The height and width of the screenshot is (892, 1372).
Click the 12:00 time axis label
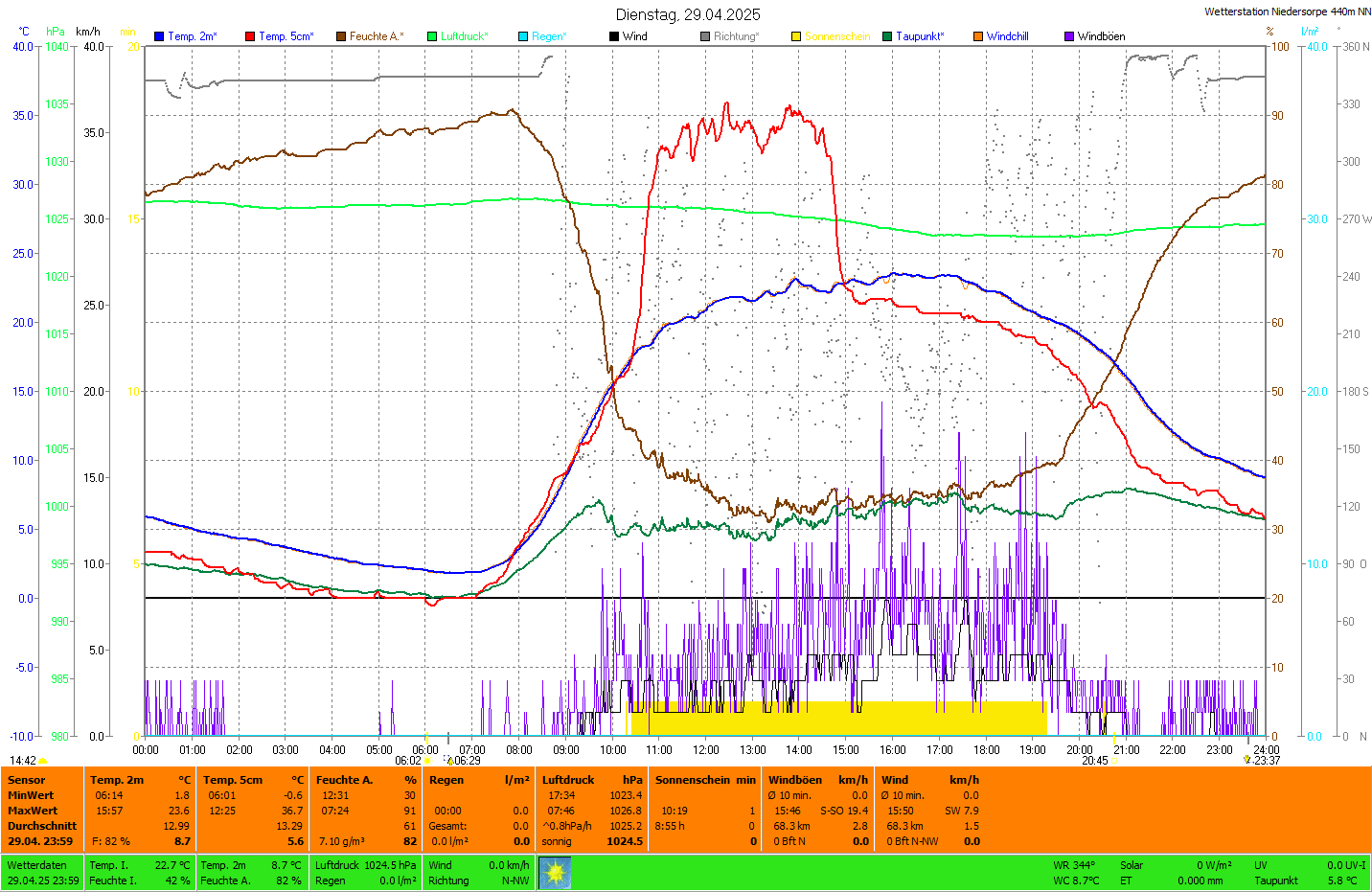tap(706, 750)
